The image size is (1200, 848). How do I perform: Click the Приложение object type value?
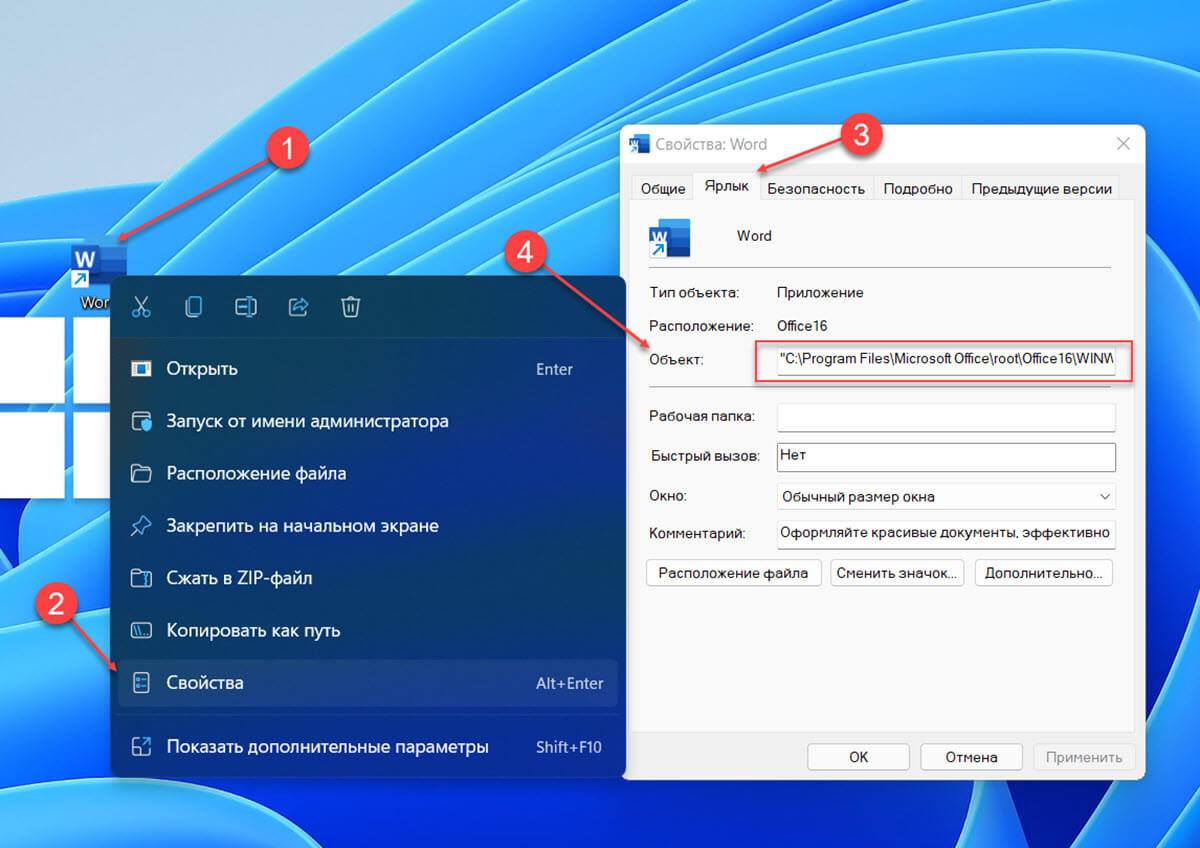coord(820,293)
